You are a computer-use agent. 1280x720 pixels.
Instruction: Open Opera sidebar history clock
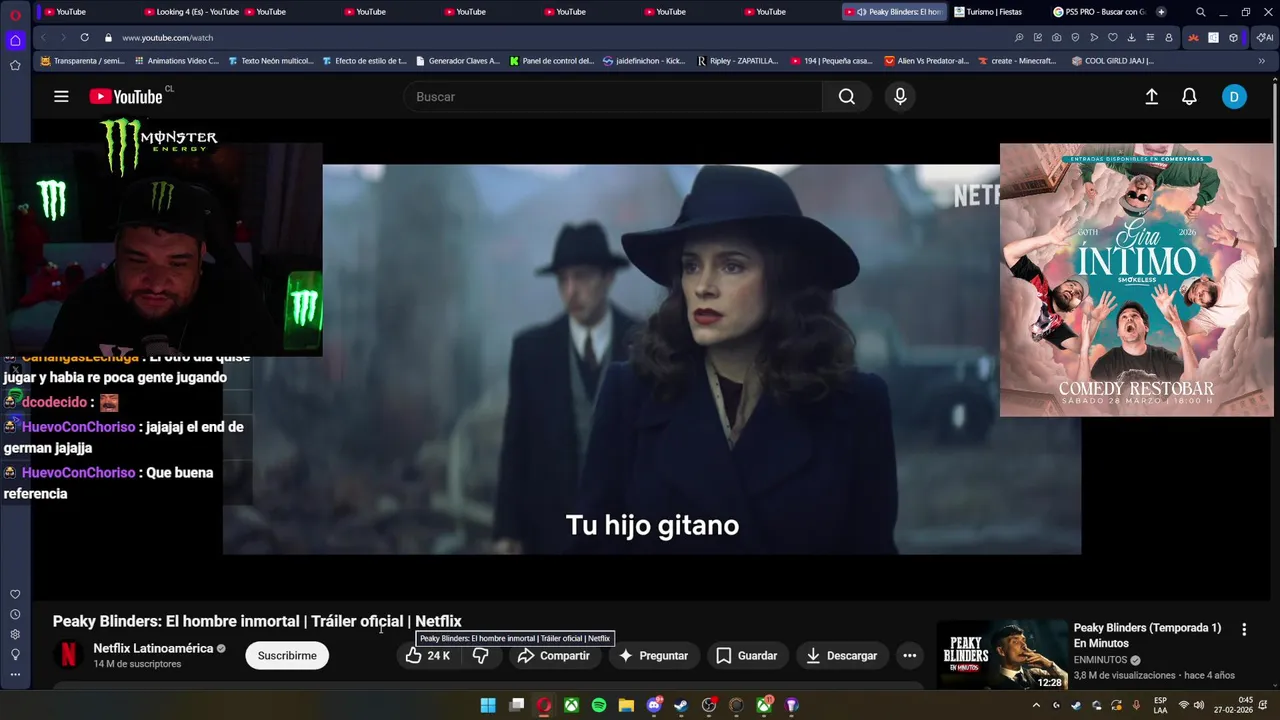15,615
